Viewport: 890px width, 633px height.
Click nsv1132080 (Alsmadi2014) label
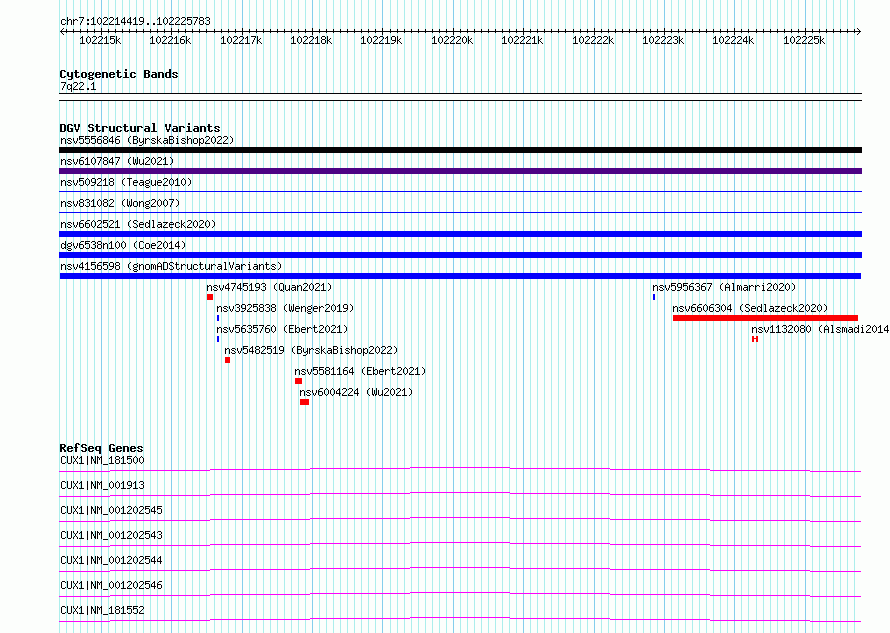click(x=820, y=329)
